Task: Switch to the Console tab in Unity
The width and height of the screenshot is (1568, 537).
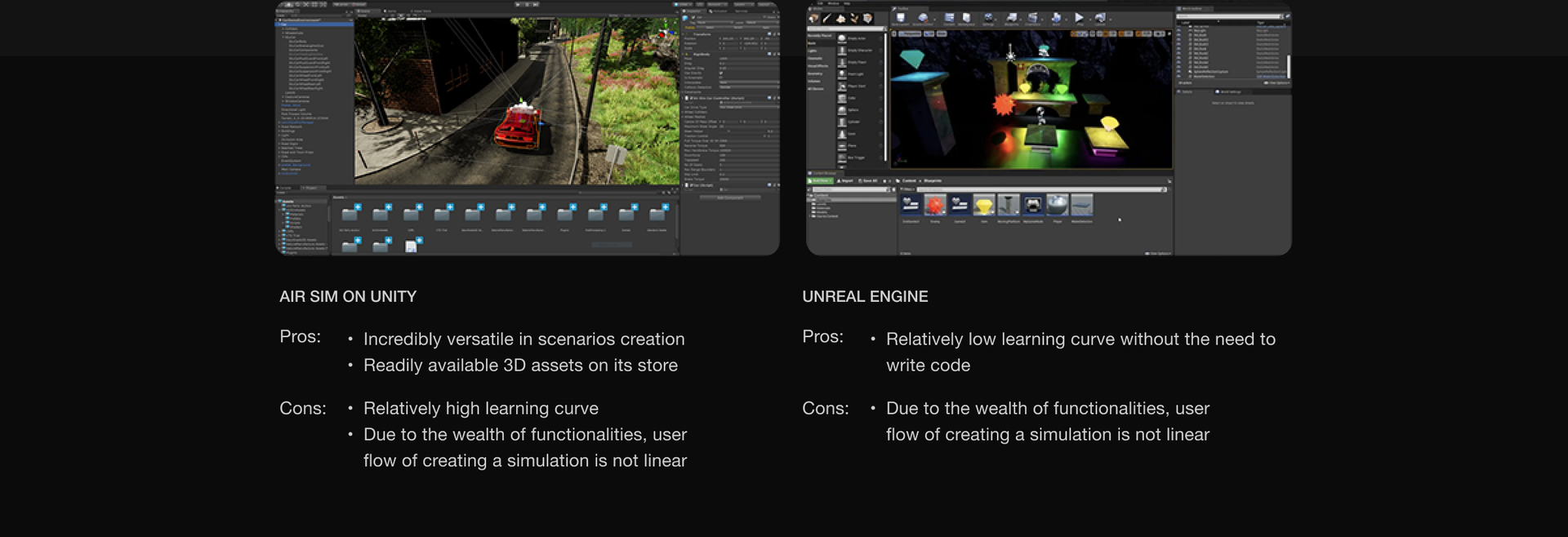Action: pos(285,188)
